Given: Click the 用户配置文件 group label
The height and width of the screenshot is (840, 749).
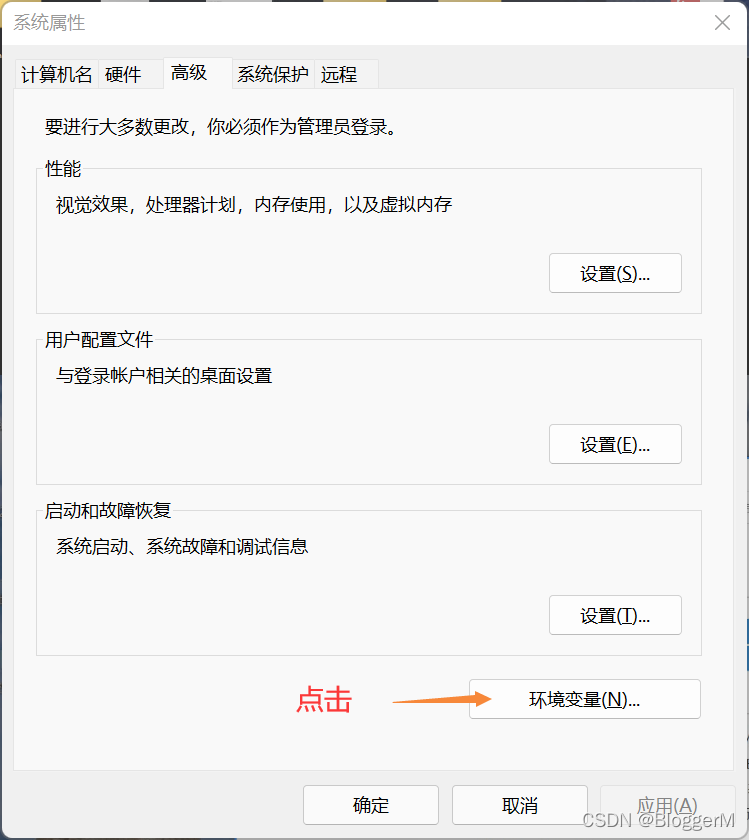Looking at the screenshot, I should 99,340.
